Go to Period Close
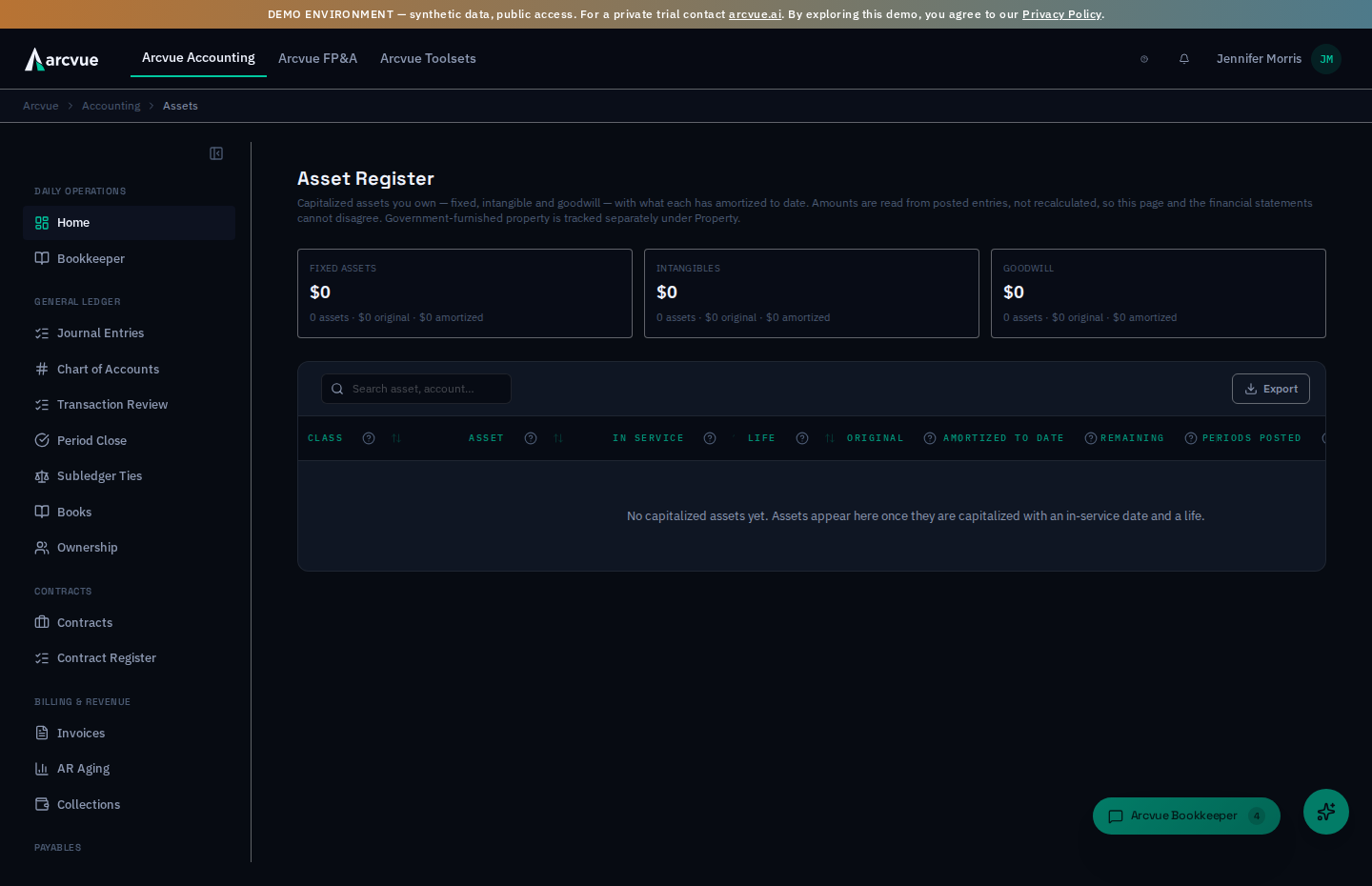The height and width of the screenshot is (886, 1372). tap(129, 441)
